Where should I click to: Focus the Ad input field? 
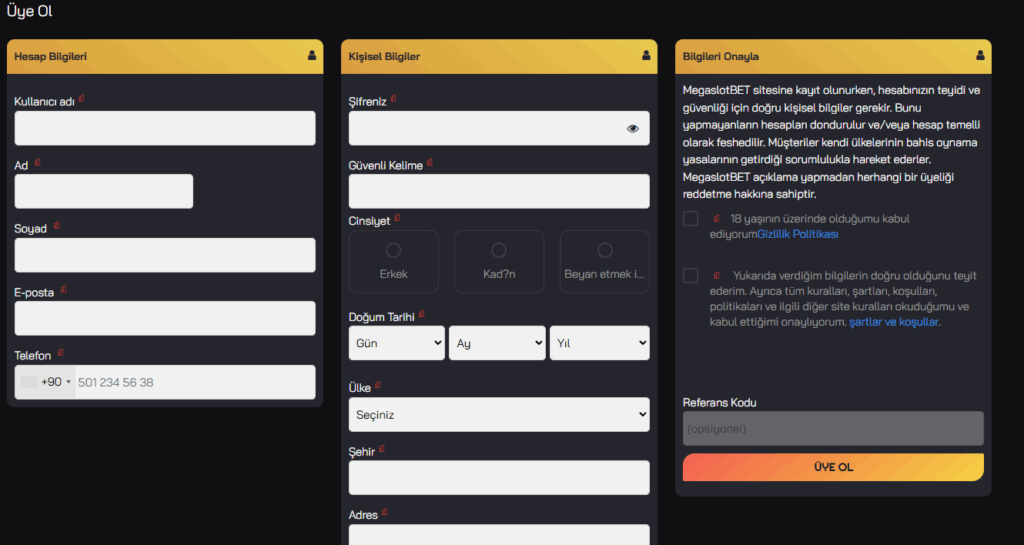pyautogui.click(x=104, y=191)
